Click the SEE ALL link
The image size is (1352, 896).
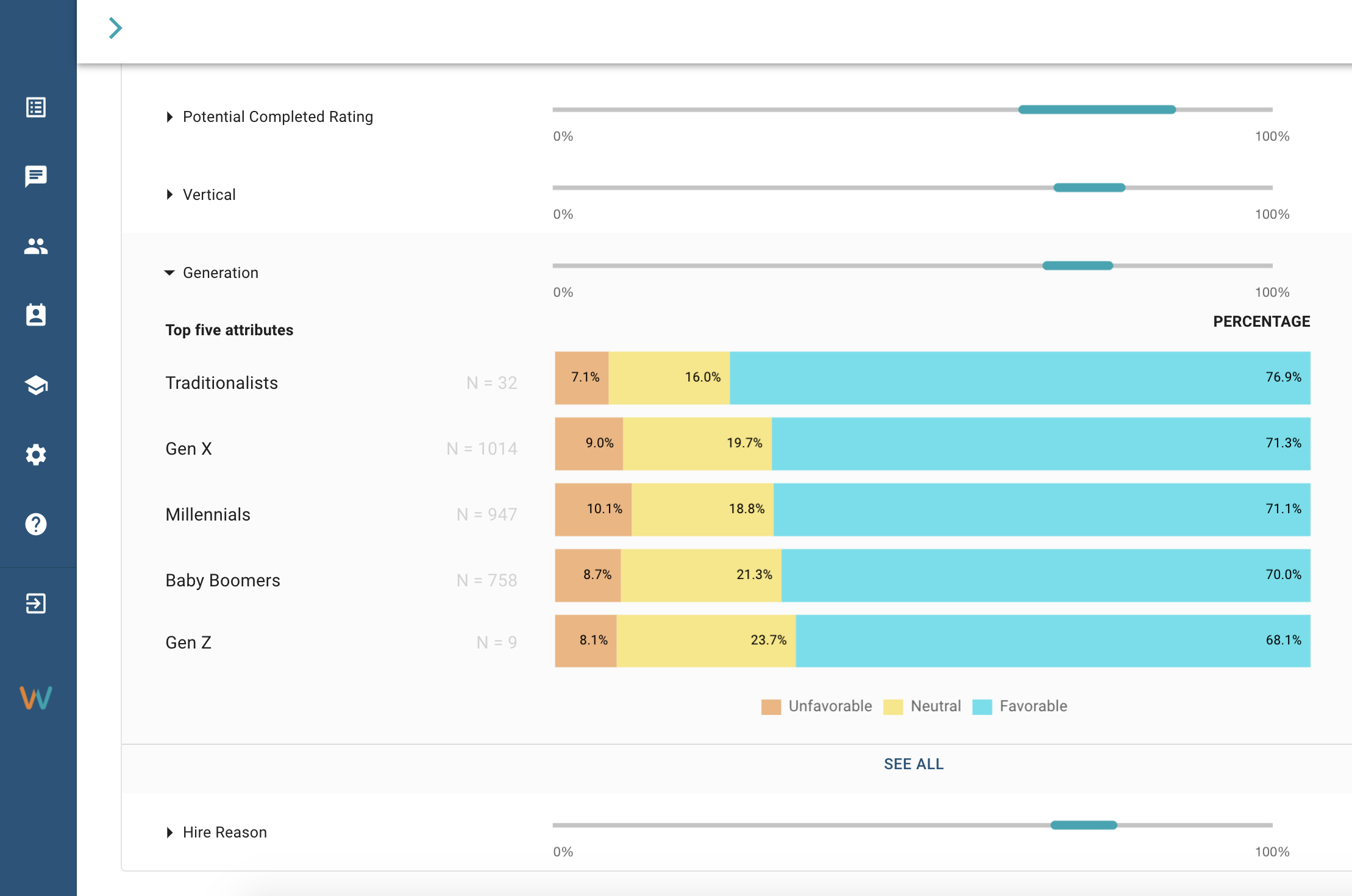[913, 764]
